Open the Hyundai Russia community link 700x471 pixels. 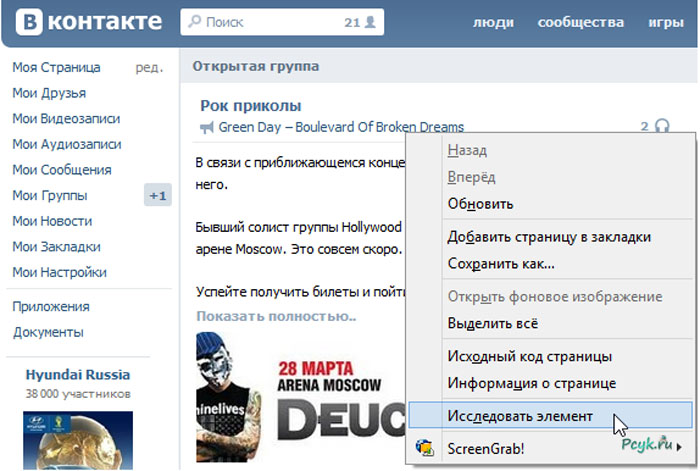pyautogui.click(x=78, y=375)
